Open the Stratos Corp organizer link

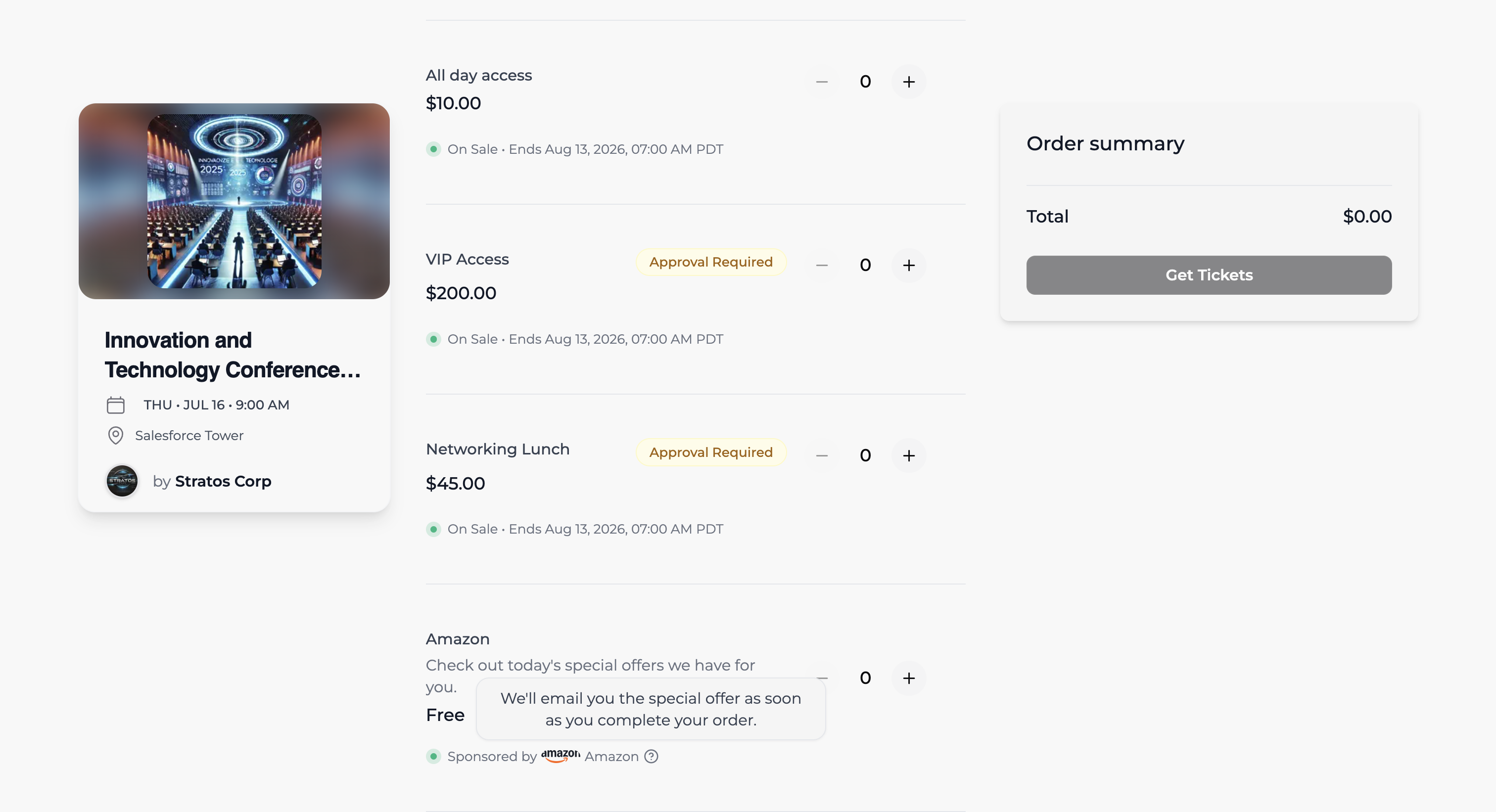tap(223, 481)
